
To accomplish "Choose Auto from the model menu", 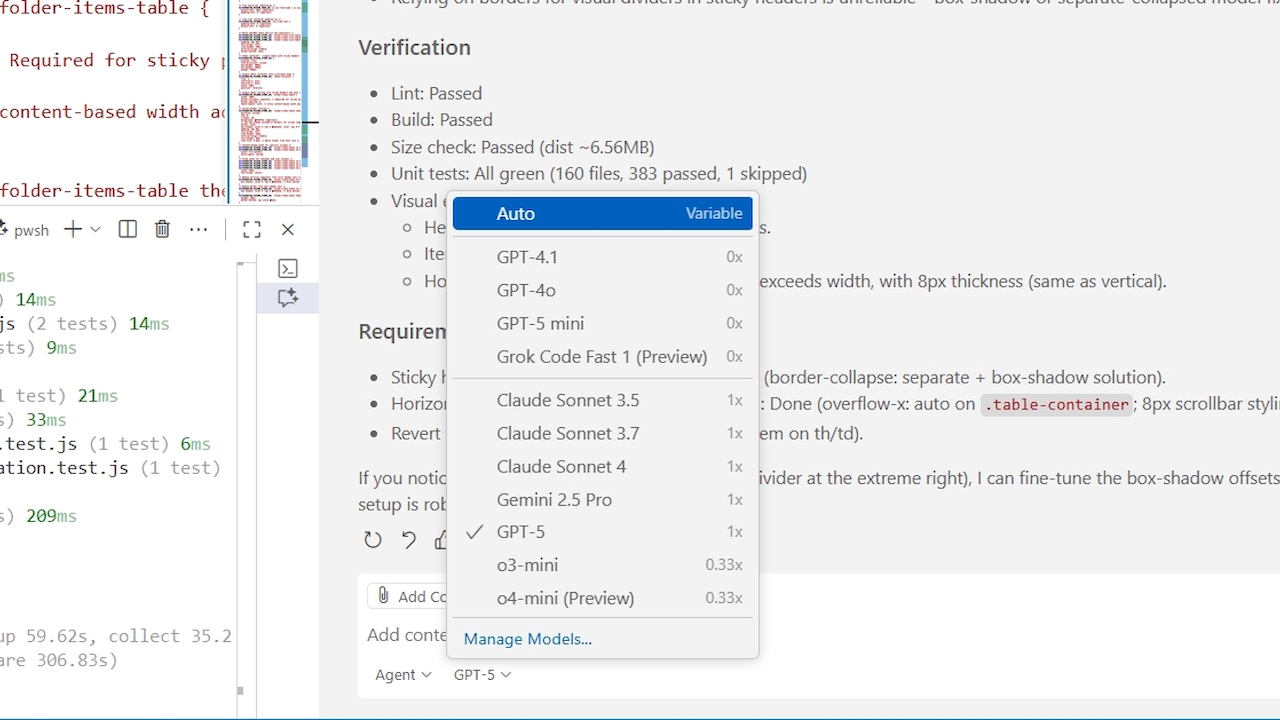I will tap(516, 213).
